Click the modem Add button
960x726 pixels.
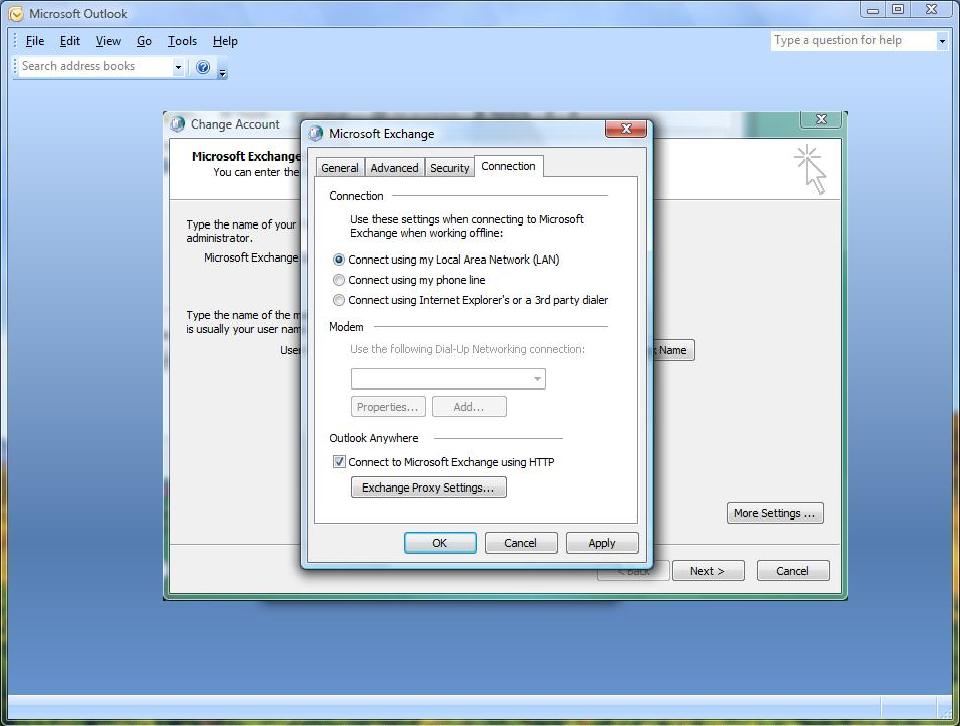point(469,407)
